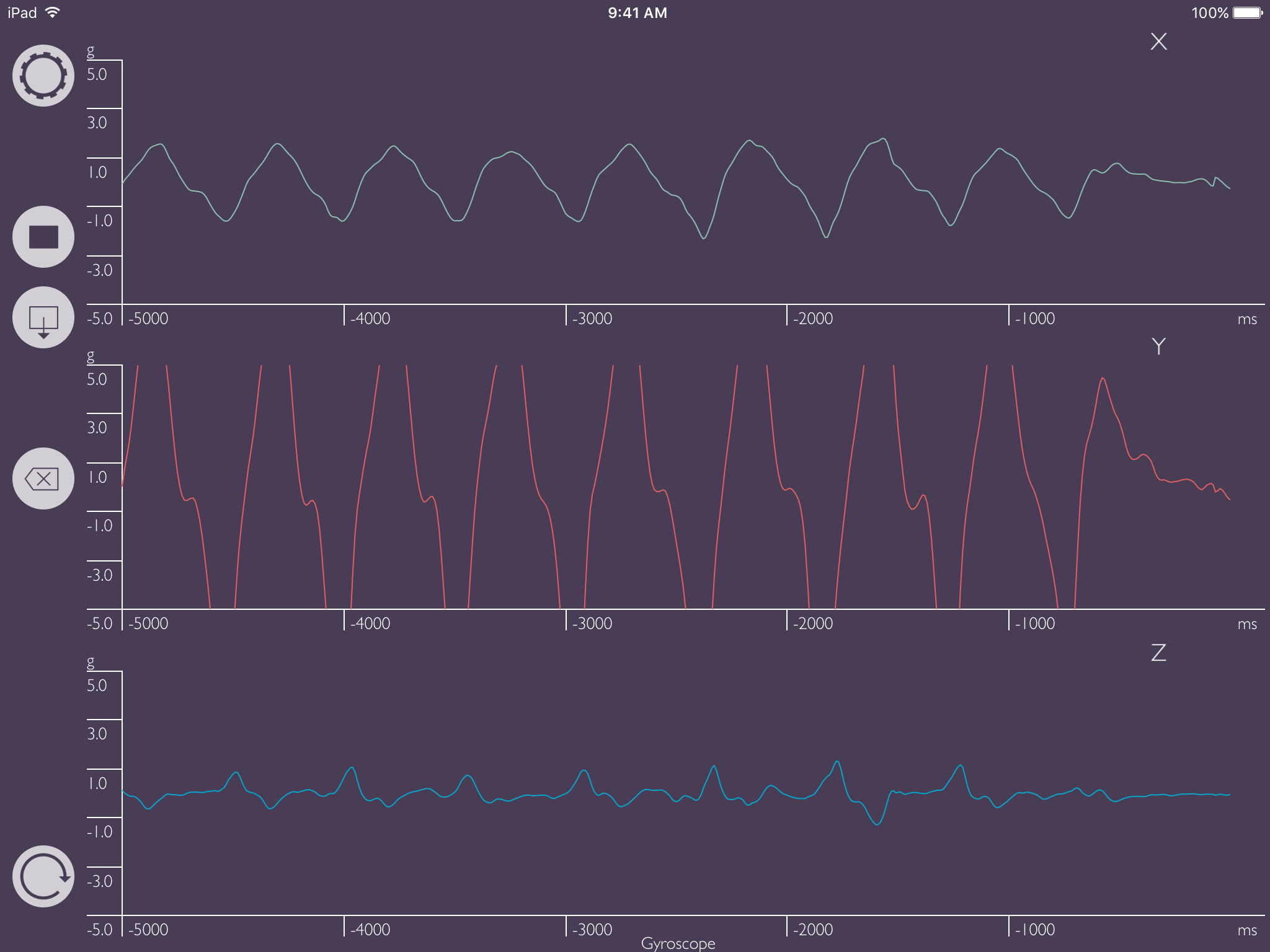Clear data with the delete backspace button

[x=43, y=478]
